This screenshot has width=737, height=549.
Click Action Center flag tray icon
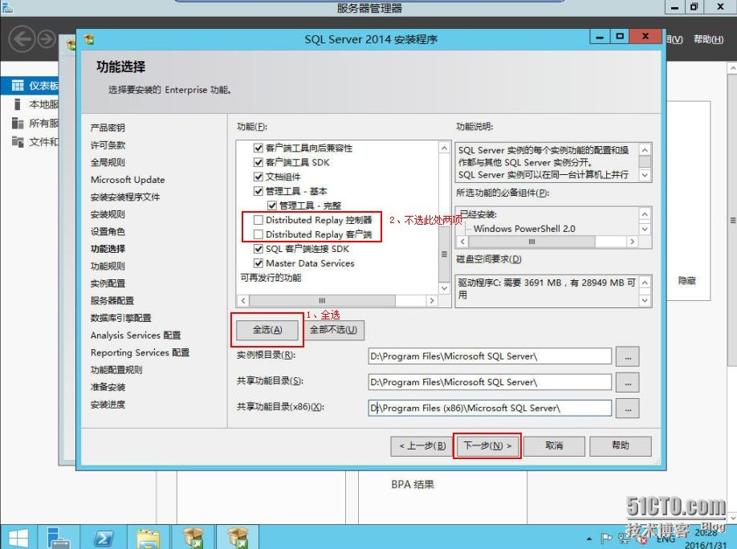pos(606,538)
